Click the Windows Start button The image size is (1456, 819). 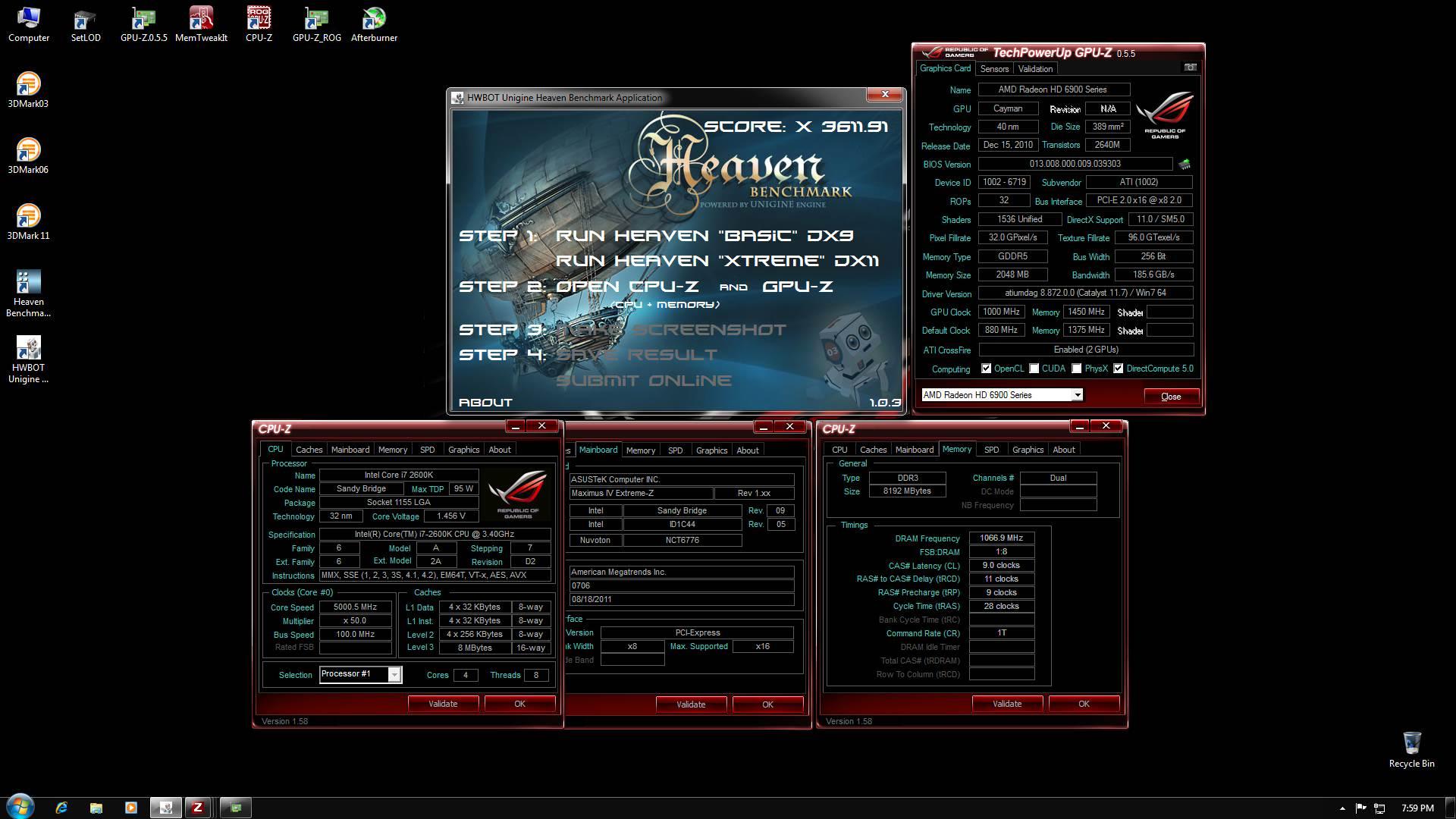pos(20,807)
